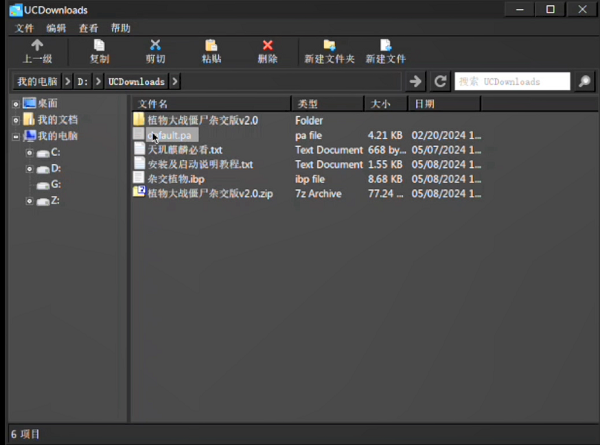Expand the C: drive node
The image size is (600, 445).
[30, 152]
